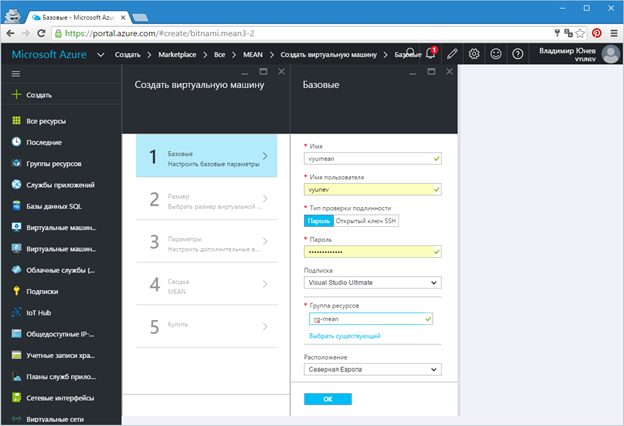Go to Создать breadcrumb

coord(128,55)
